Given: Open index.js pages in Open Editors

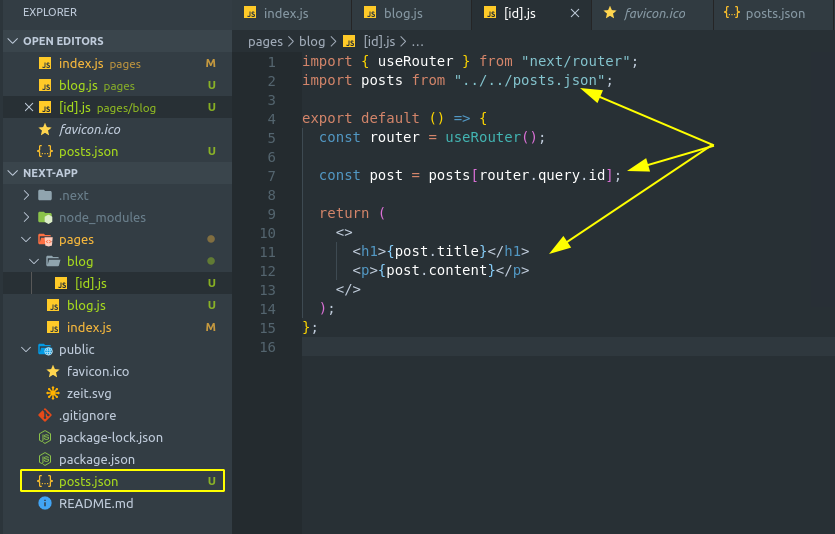Looking at the screenshot, I should 117,63.
